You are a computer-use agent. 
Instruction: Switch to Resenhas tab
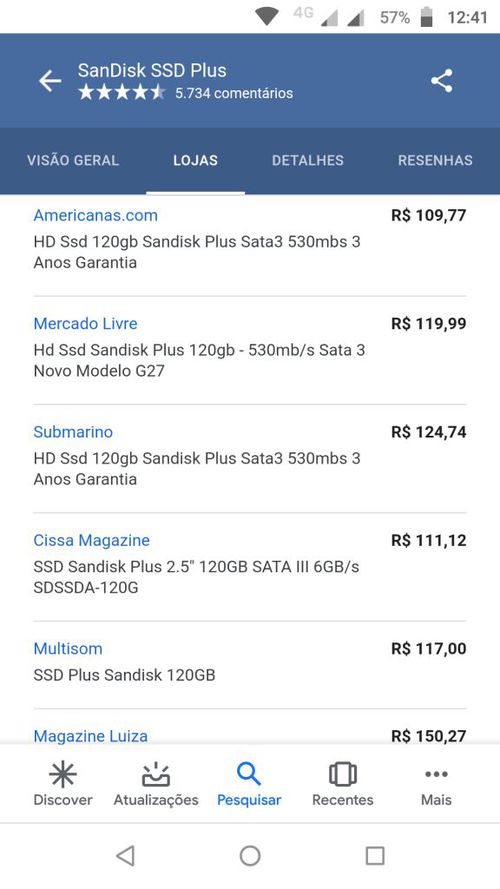pyautogui.click(x=435, y=160)
